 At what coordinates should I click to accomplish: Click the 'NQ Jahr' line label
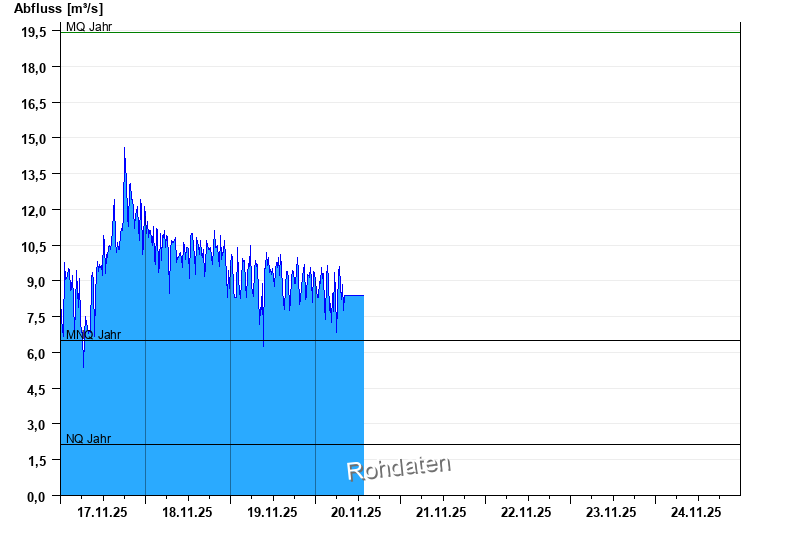[88, 439]
